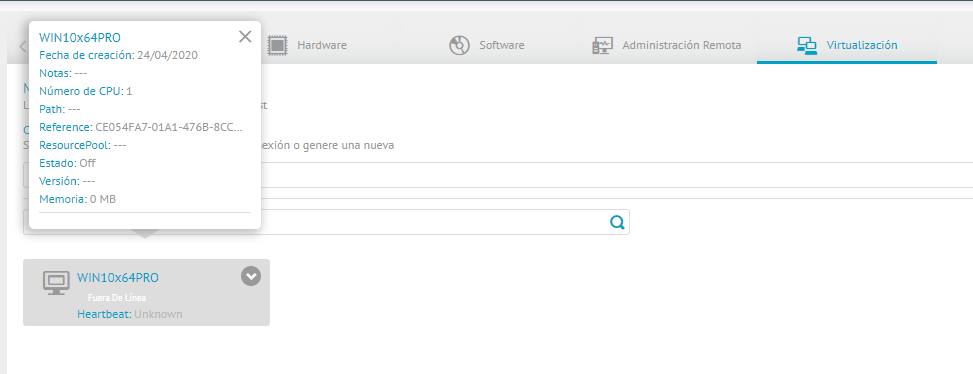Click the Software disc icon
This screenshot has width=973, height=374.
(x=459, y=45)
